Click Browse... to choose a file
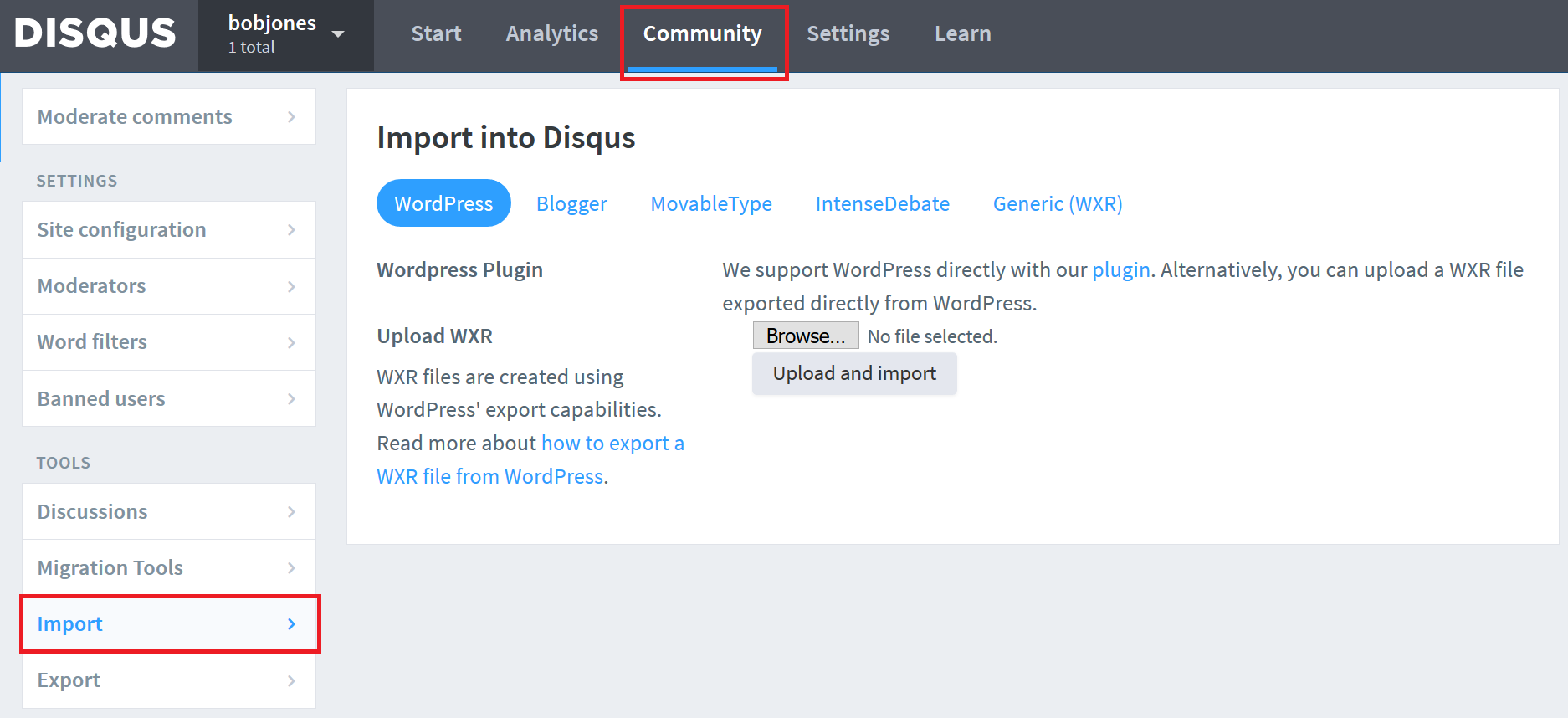This screenshot has width=1568, height=718. coord(806,336)
